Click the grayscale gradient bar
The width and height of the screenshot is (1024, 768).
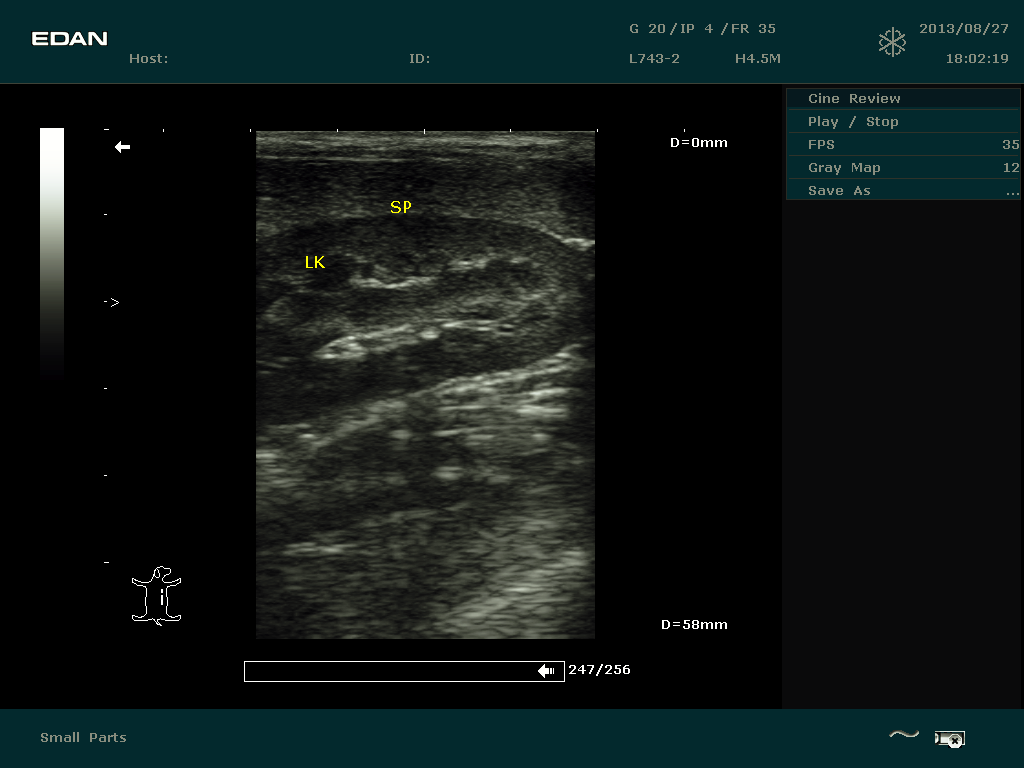tap(52, 250)
